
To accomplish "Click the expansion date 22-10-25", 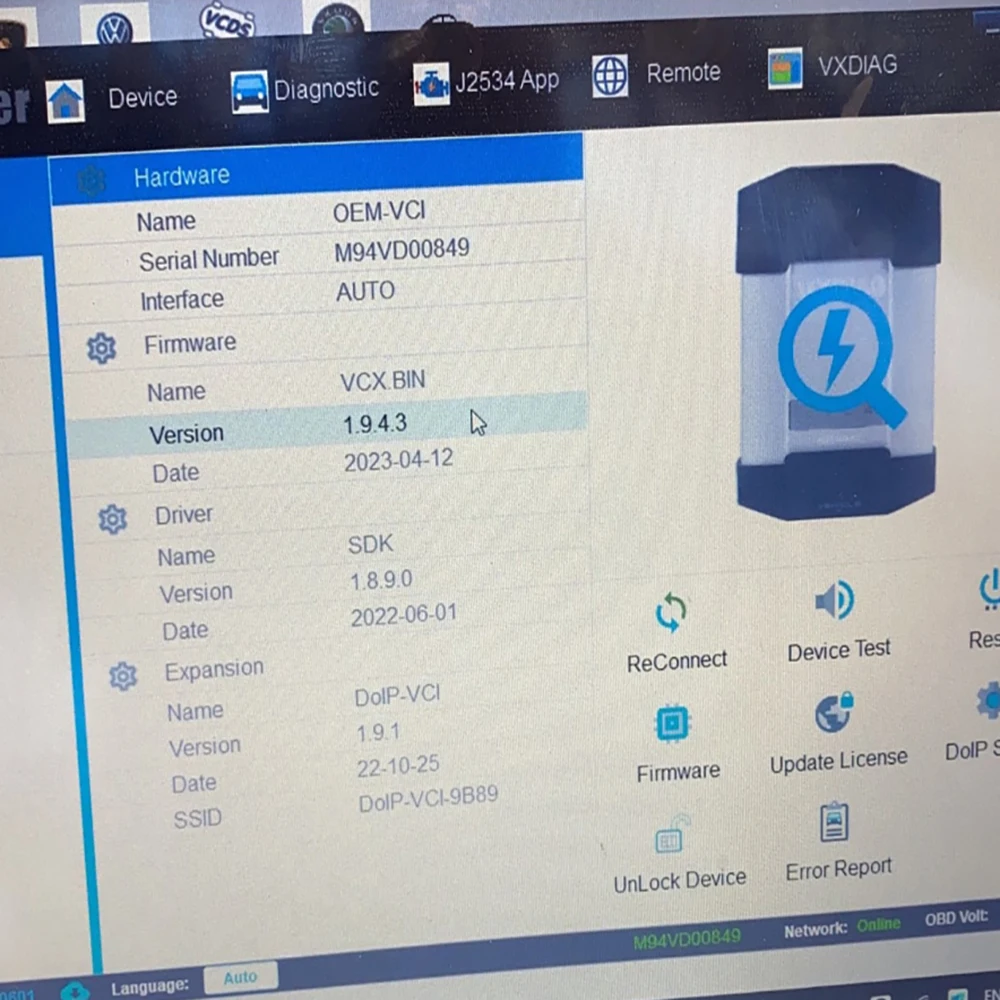I will [398, 765].
